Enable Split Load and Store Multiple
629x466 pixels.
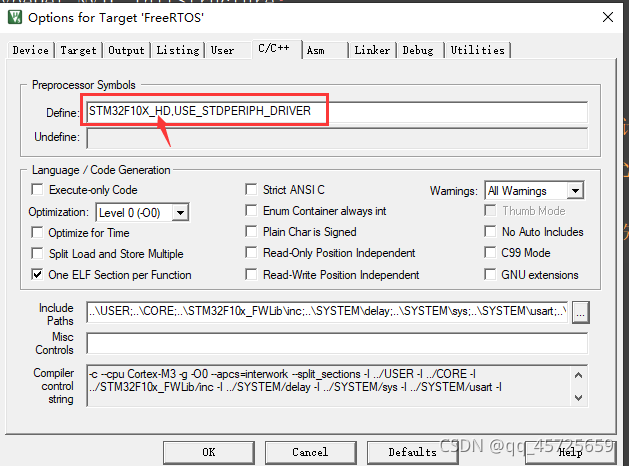pos(37,253)
